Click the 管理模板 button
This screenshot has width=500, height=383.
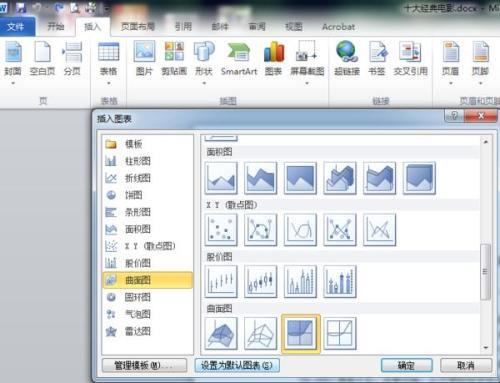coord(144,365)
